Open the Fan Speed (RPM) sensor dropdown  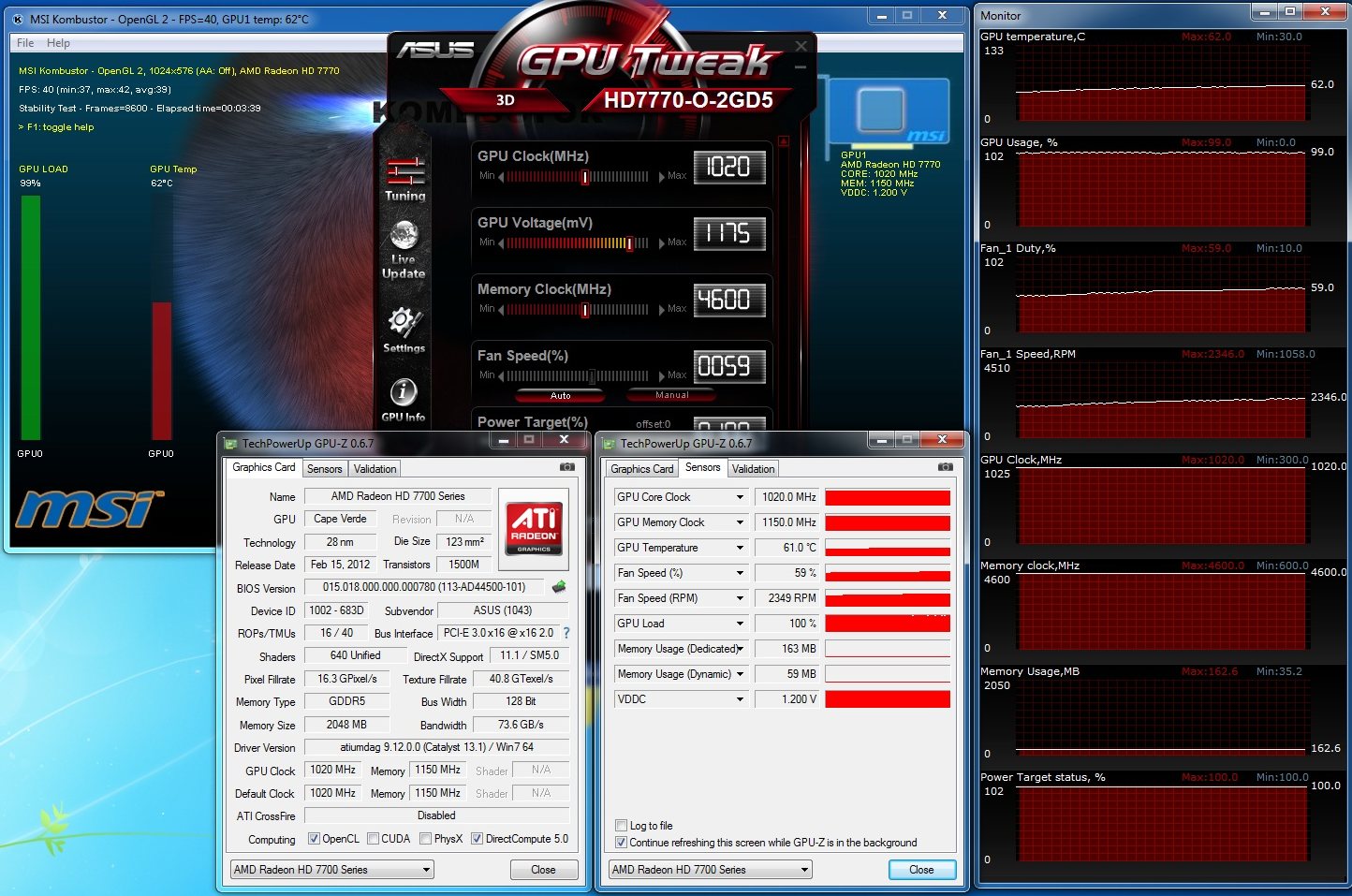pos(740,598)
